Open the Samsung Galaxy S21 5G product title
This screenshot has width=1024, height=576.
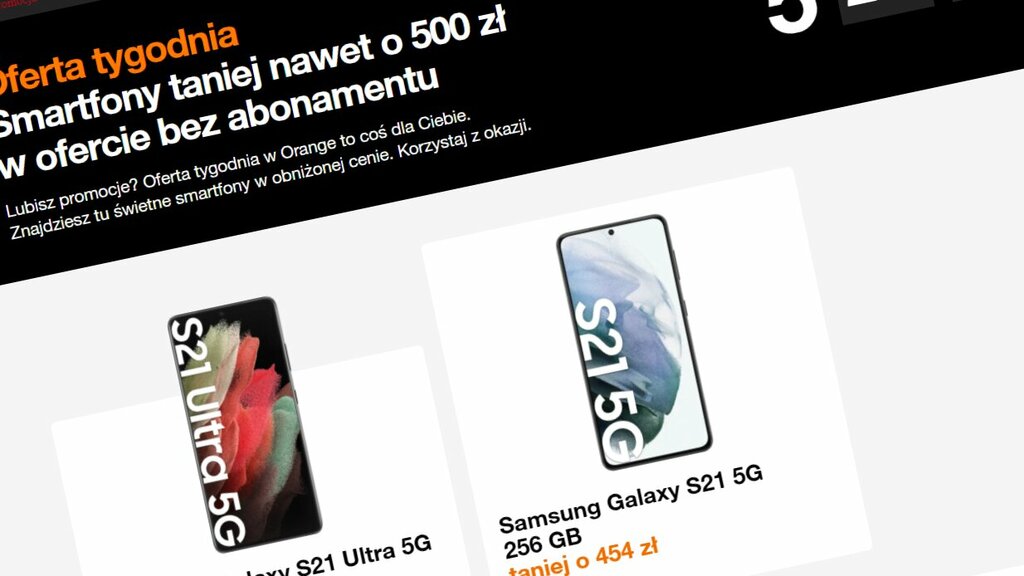click(x=631, y=498)
